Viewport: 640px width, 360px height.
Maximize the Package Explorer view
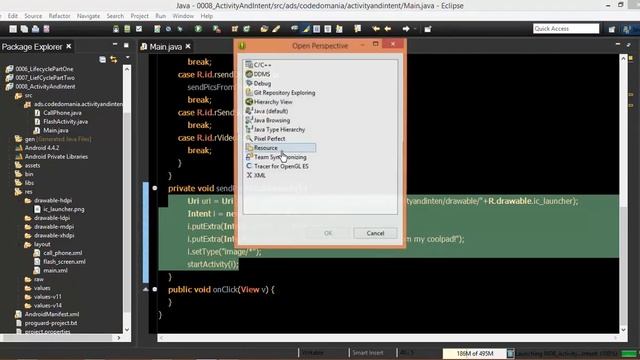coord(126,45)
